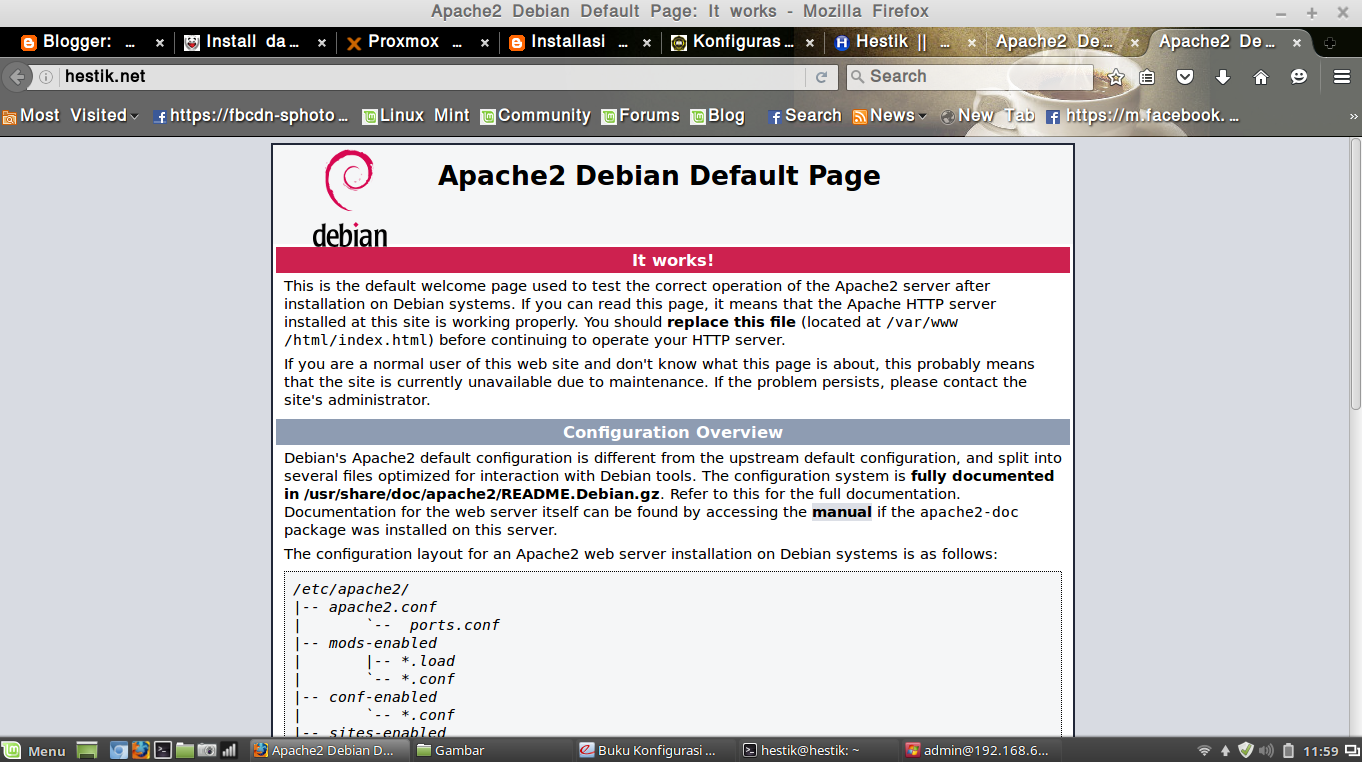Open the New Tab bookmark
This screenshot has width=1362, height=762.
click(987, 116)
